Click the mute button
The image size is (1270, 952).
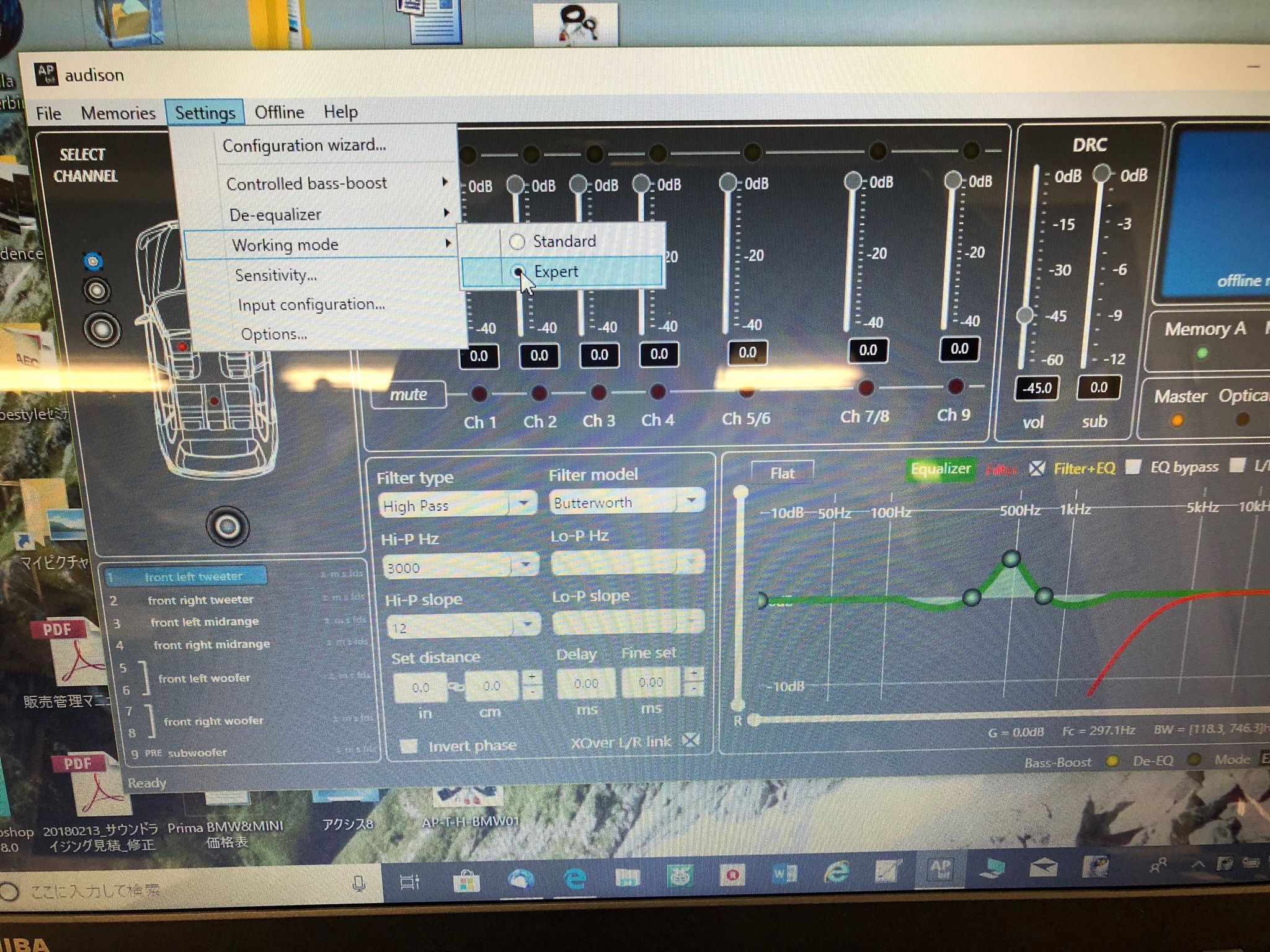(409, 394)
